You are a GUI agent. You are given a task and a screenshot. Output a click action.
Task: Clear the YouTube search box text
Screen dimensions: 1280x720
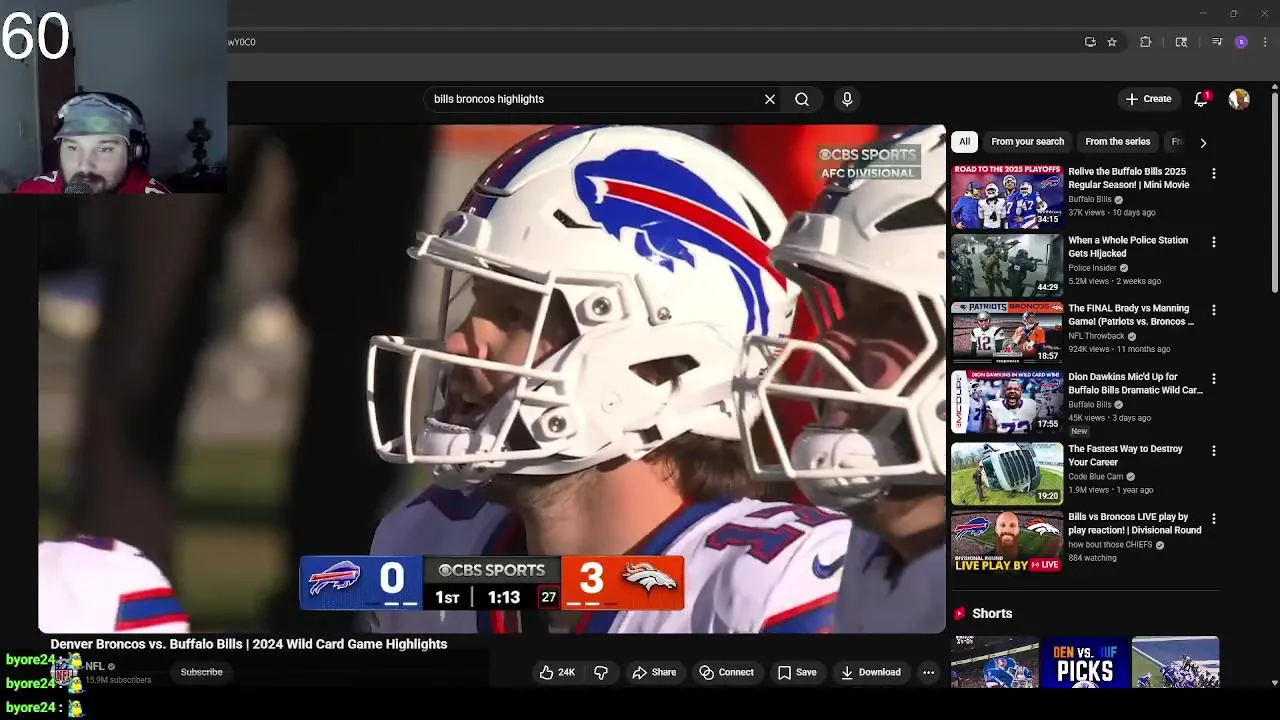[770, 99]
